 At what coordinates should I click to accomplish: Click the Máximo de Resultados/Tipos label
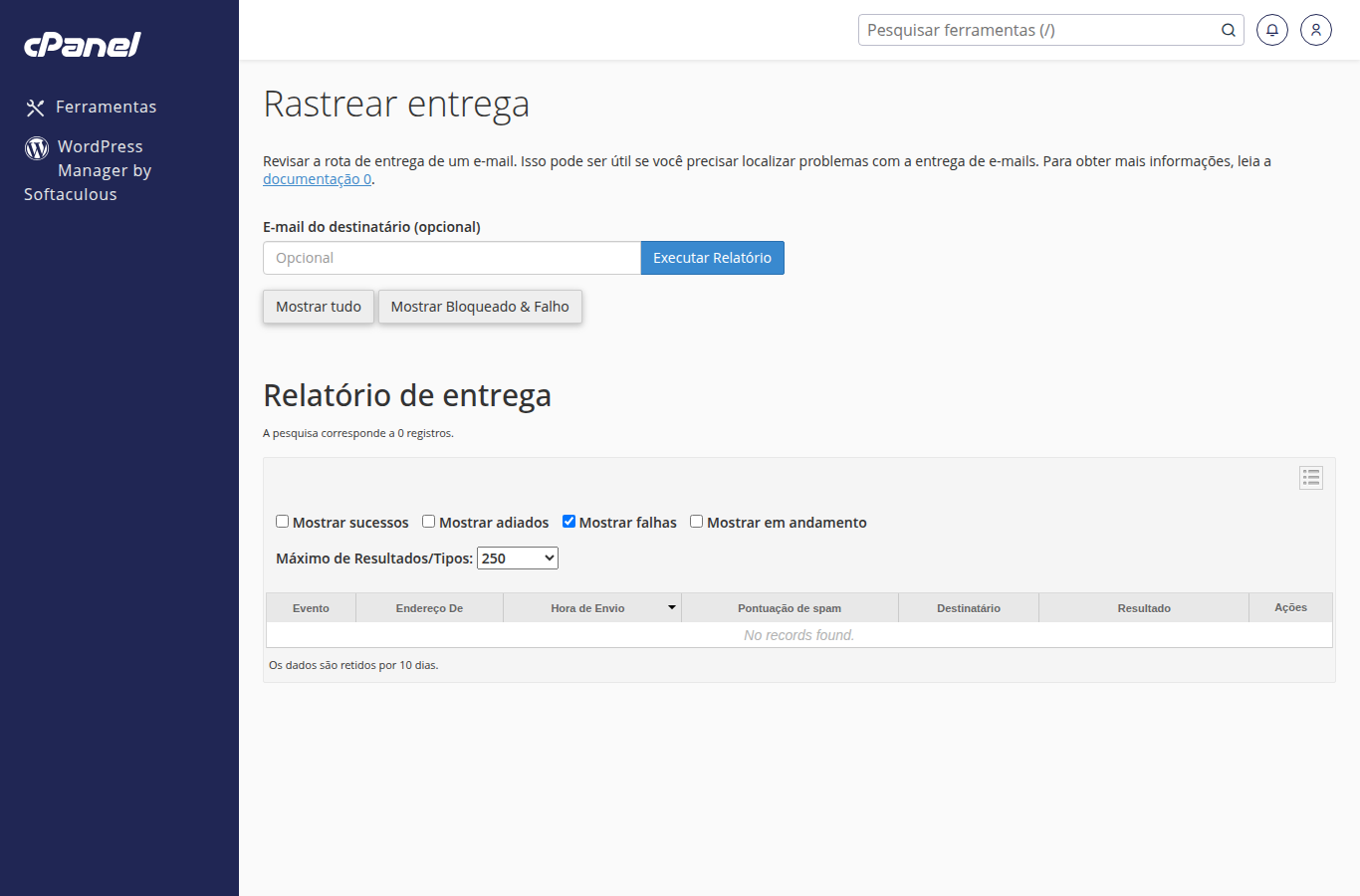(x=374, y=559)
